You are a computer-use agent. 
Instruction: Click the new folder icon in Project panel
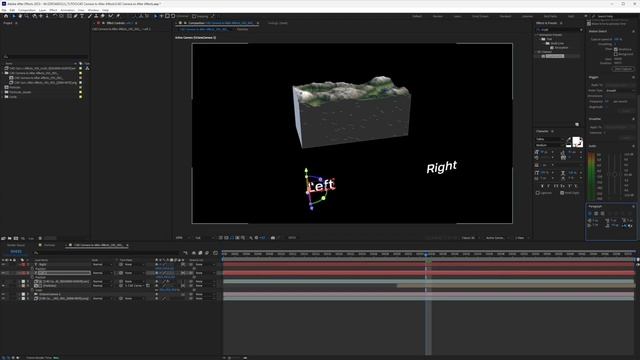click(9, 238)
